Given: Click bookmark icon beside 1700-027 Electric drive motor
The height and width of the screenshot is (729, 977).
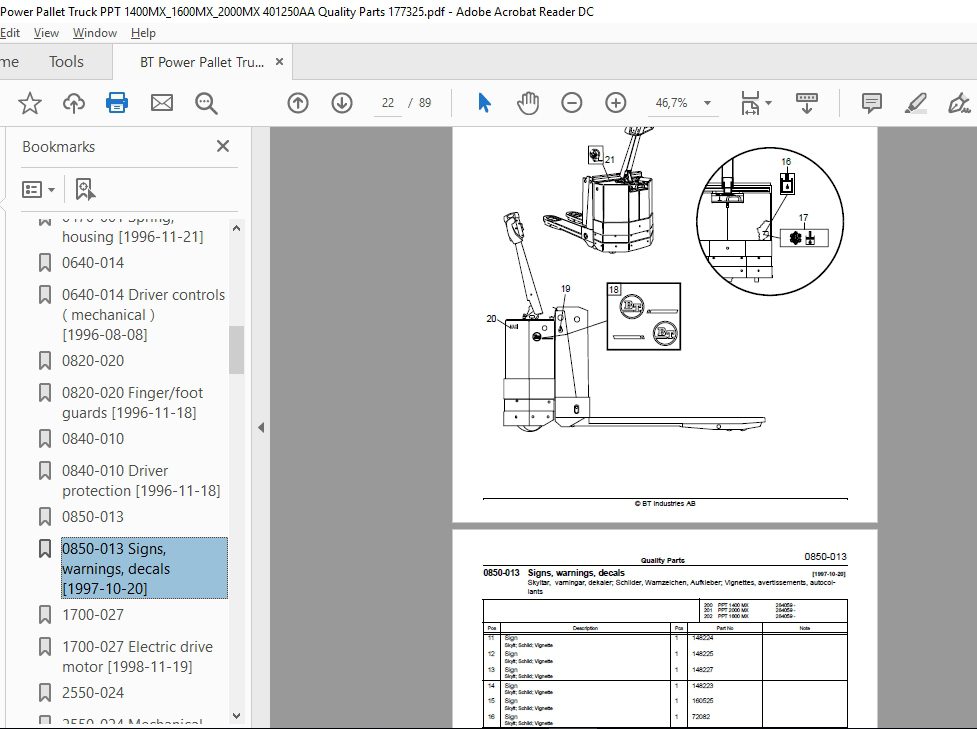Looking at the screenshot, I should coord(45,647).
